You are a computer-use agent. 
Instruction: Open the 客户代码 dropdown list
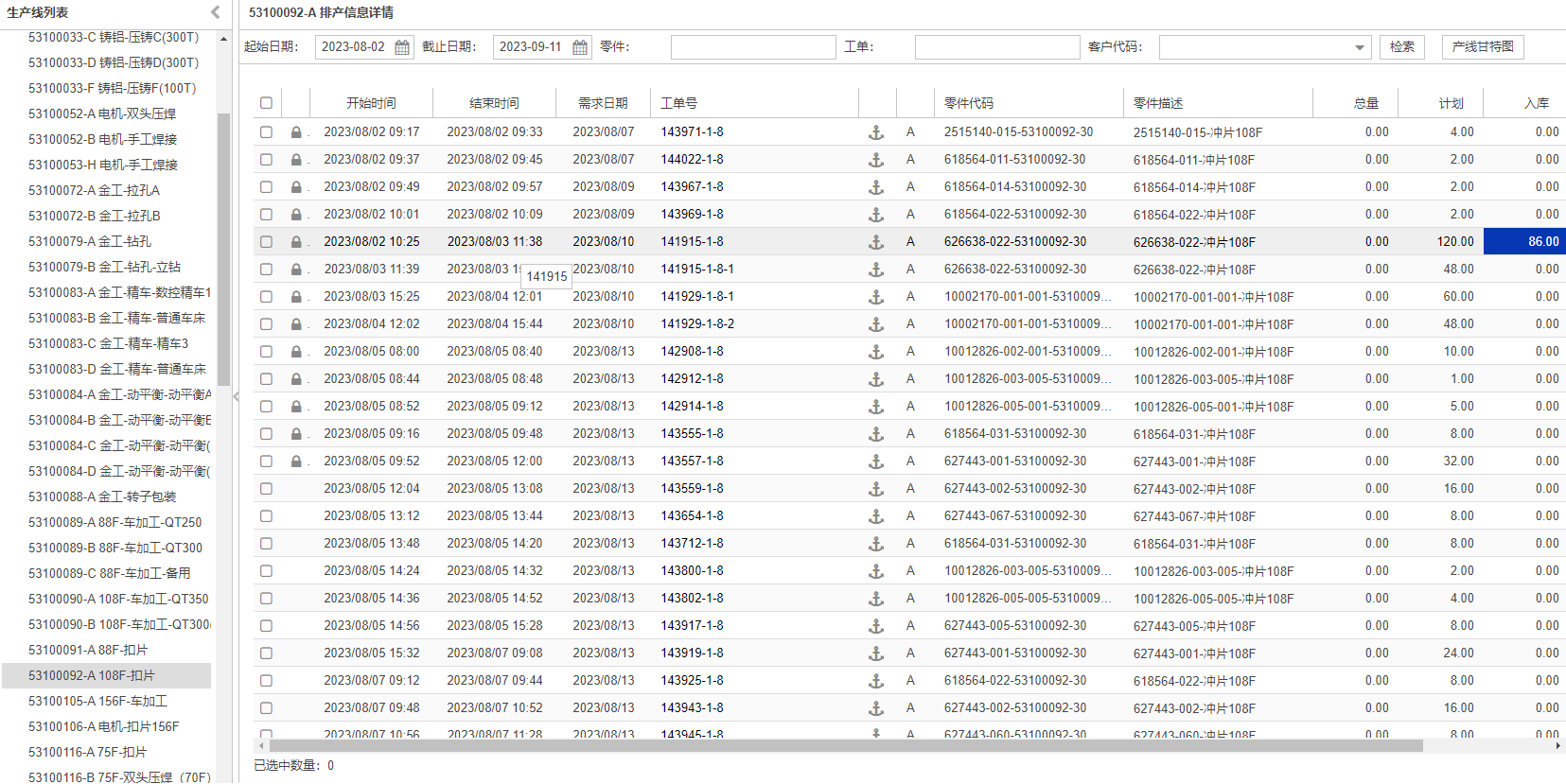[1360, 47]
